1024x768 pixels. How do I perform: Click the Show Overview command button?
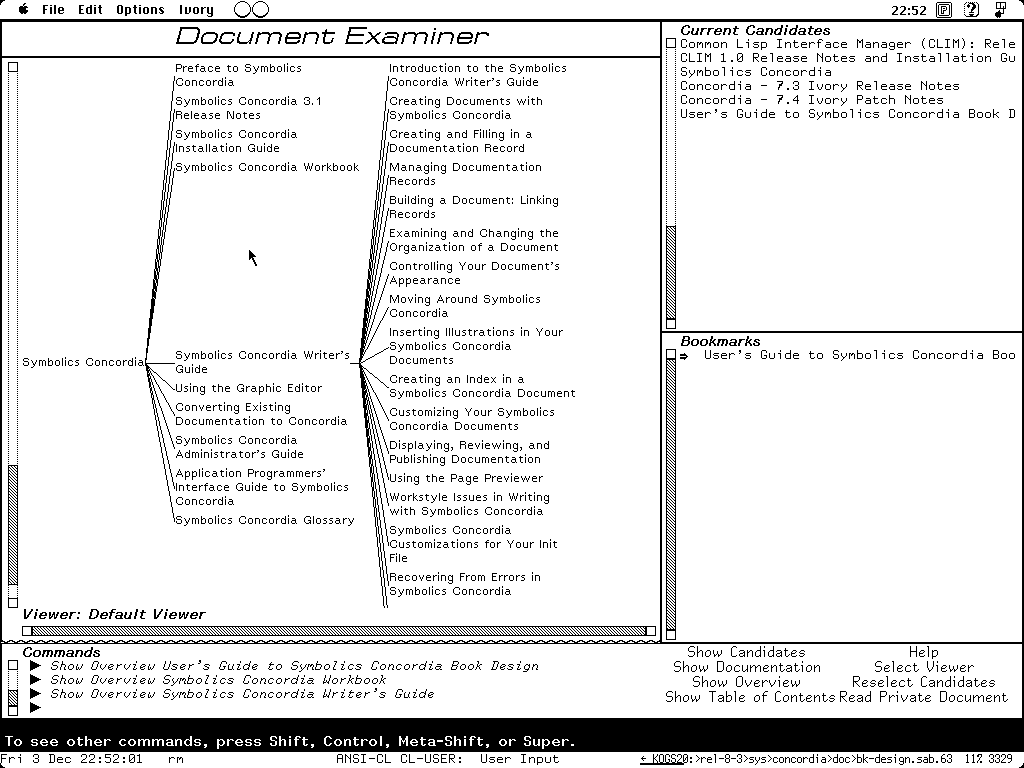(x=746, y=682)
